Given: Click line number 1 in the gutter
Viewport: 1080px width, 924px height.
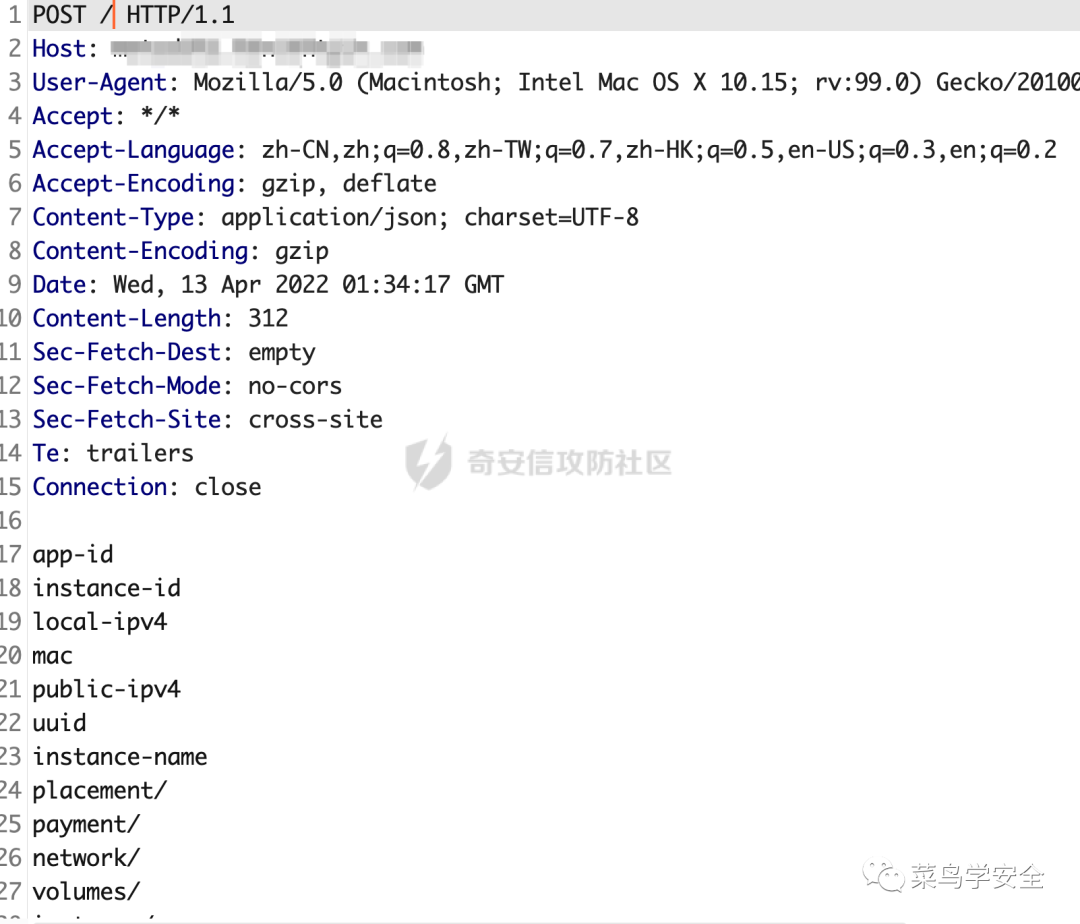Looking at the screenshot, I should point(15,15).
